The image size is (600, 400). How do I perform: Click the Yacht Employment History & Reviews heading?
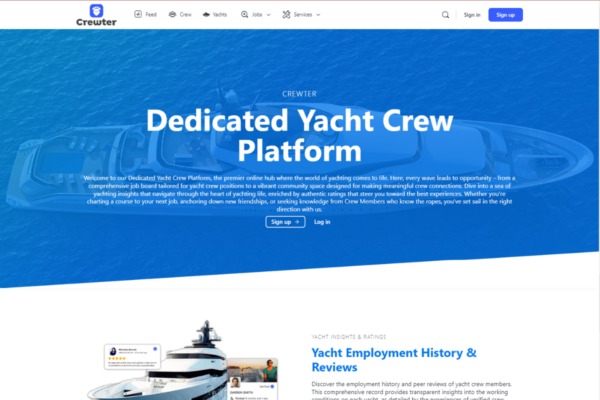394,359
